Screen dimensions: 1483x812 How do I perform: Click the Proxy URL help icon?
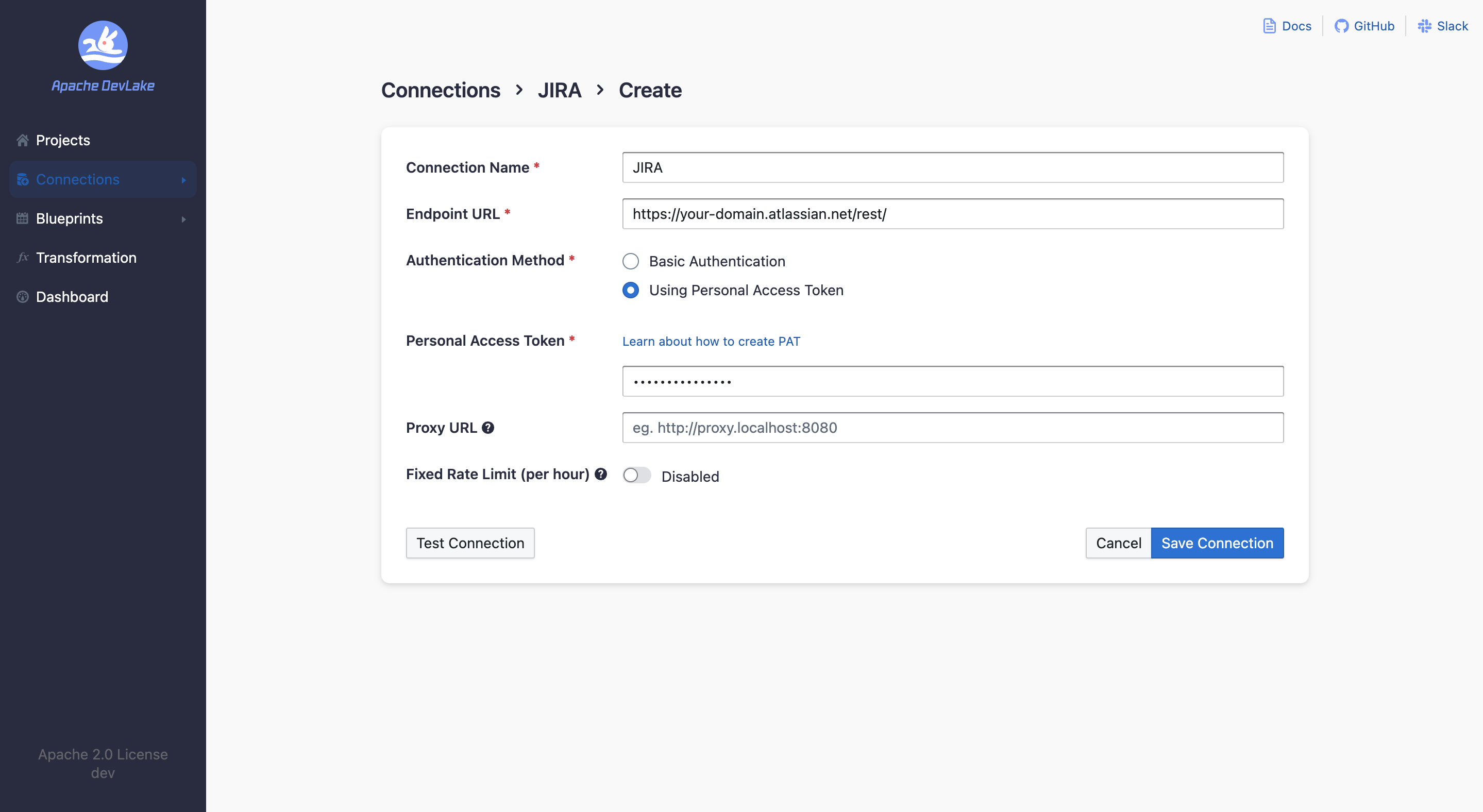pyautogui.click(x=488, y=428)
